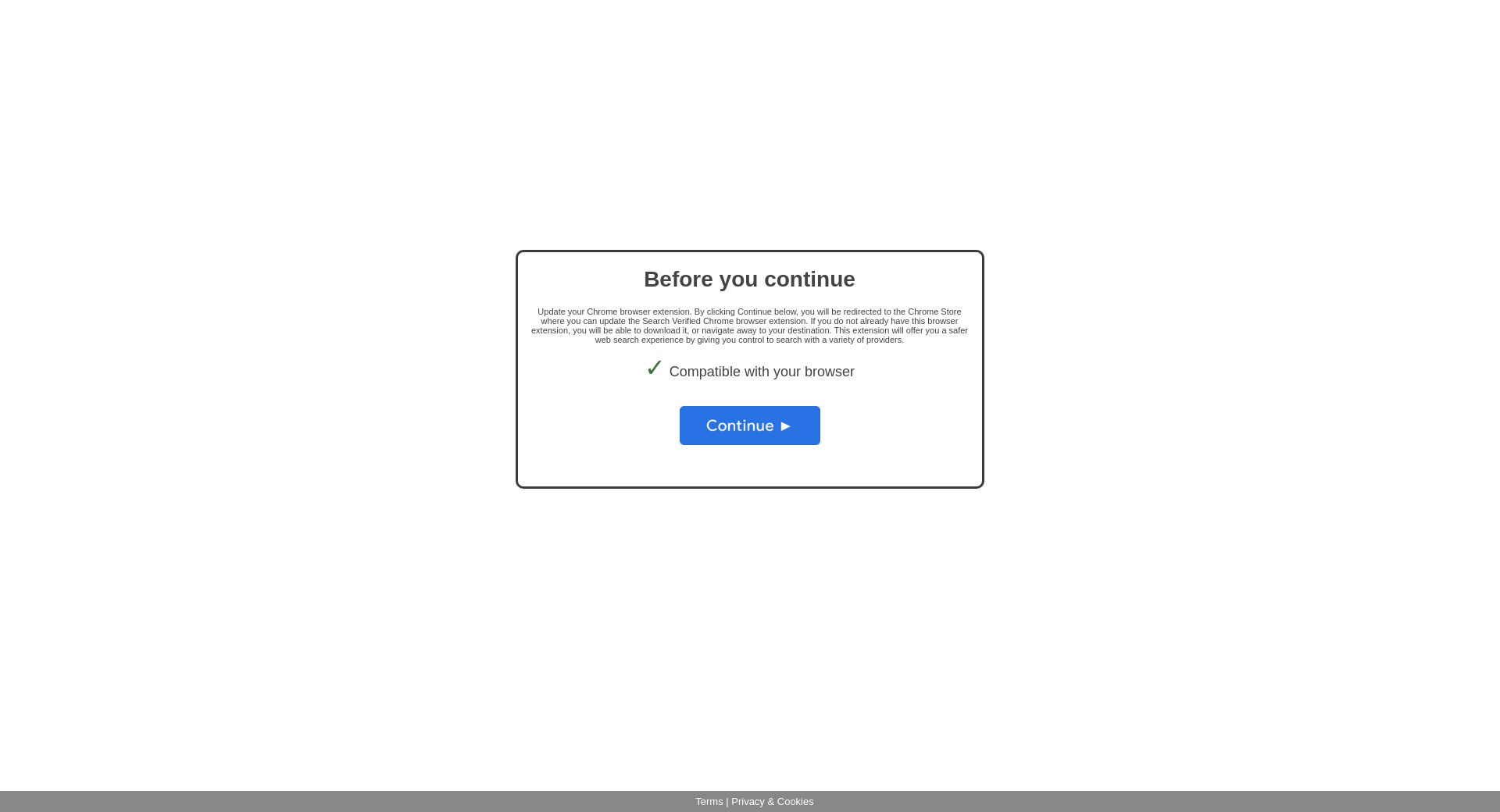The height and width of the screenshot is (812, 1500).
Task: Open the Privacy & Cookies link
Action: [x=773, y=802]
